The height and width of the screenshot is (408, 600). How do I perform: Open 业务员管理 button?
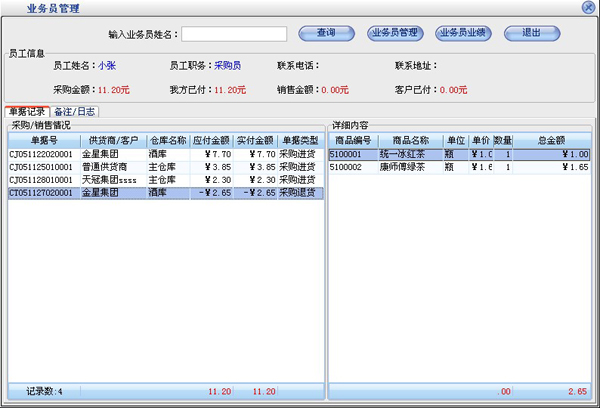[393, 33]
